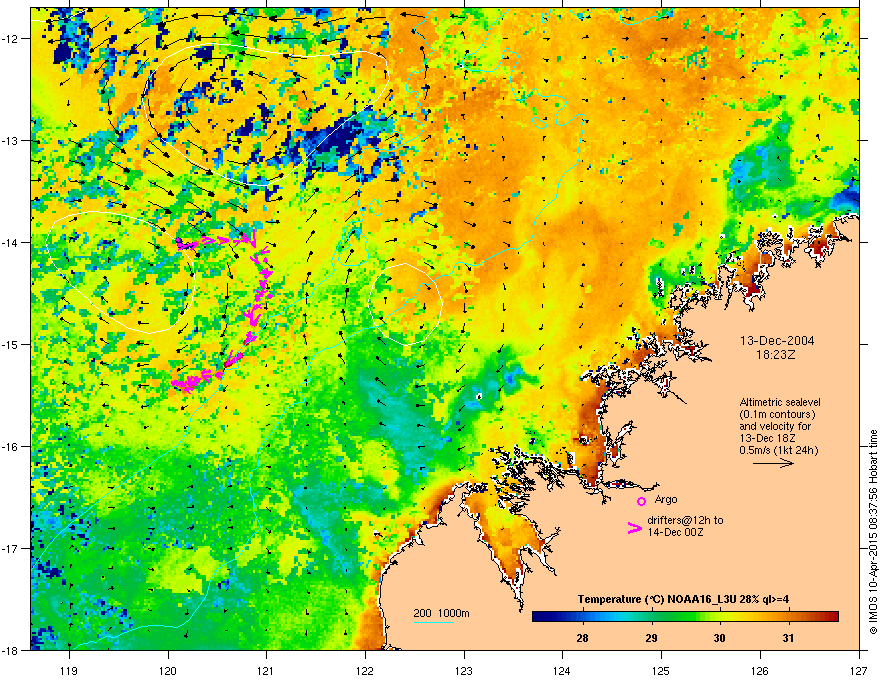Click the IMOS copyright timestamp text
Screen dimensions: 880x680
[873, 531]
